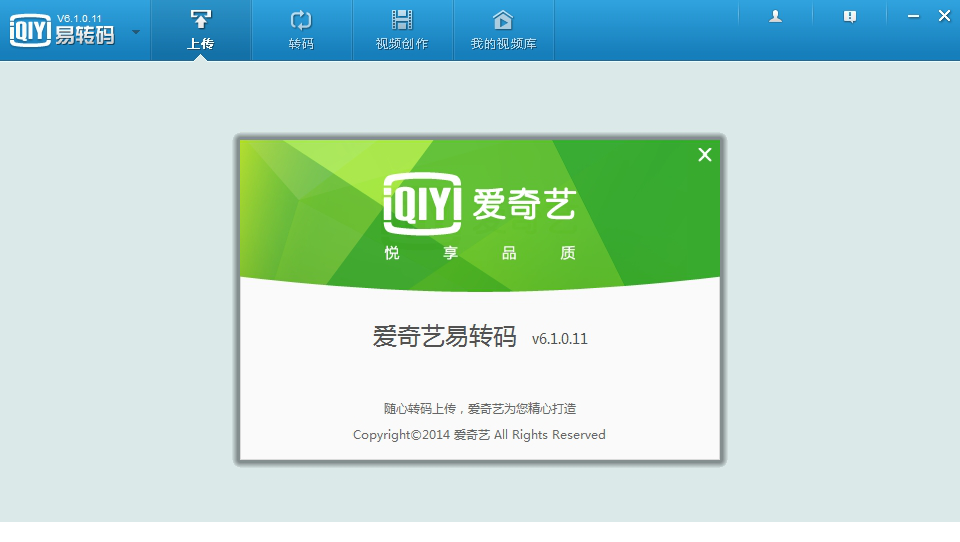
Task: Click the 随心转码上传 slogan text
Action: tap(480, 408)
